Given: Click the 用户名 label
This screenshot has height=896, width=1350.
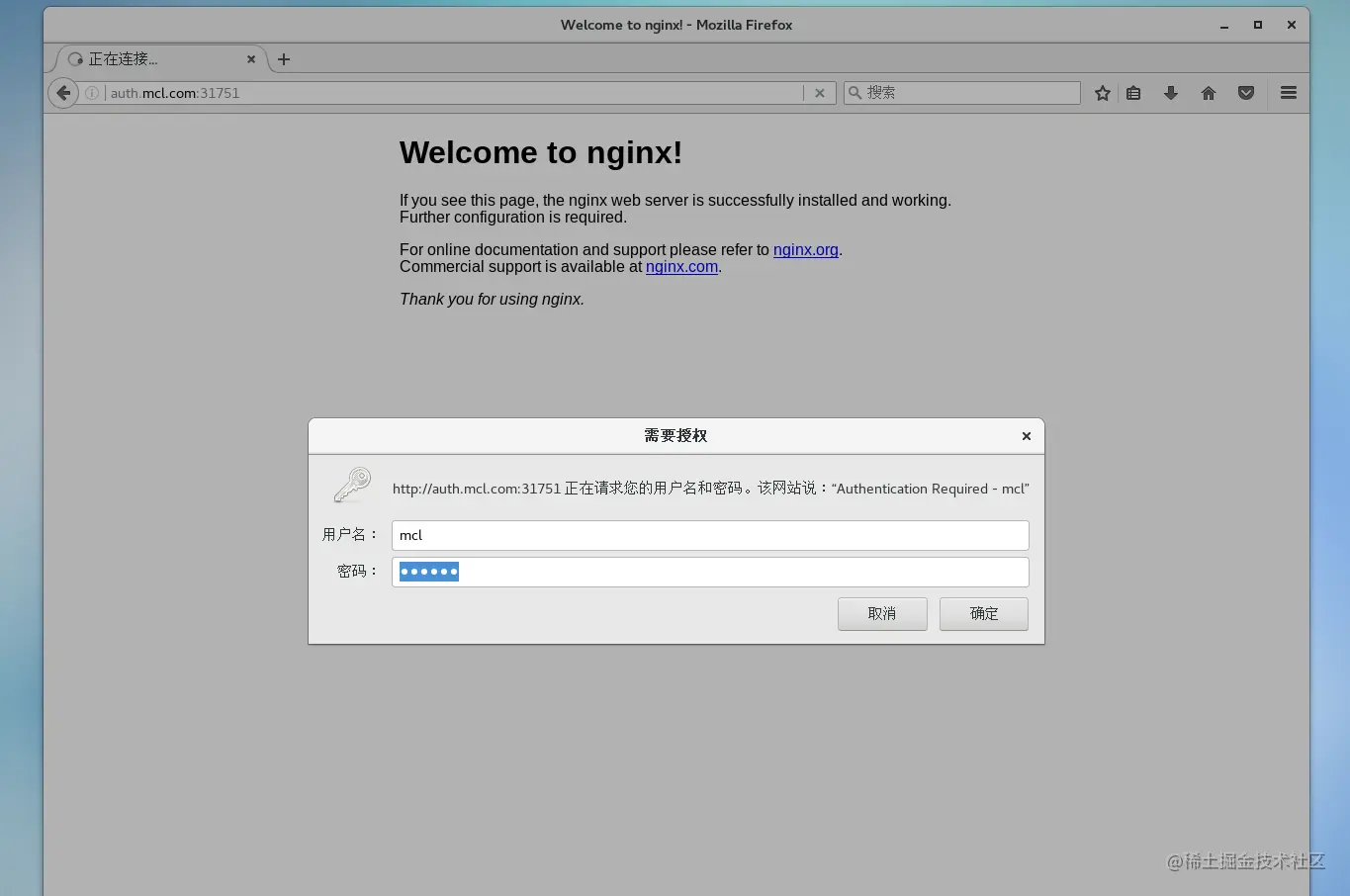Looking at the screenshot, I should tap(350, 535).
